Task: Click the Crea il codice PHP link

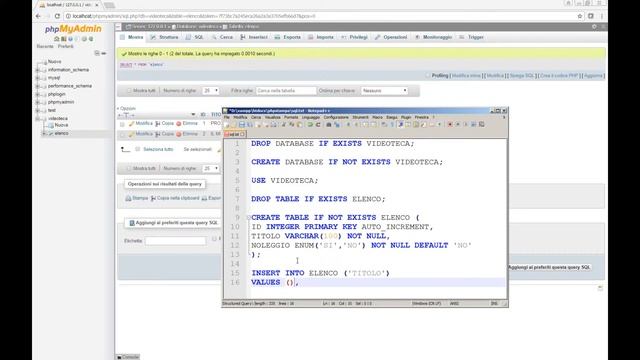Action: (x=559, y=76)
